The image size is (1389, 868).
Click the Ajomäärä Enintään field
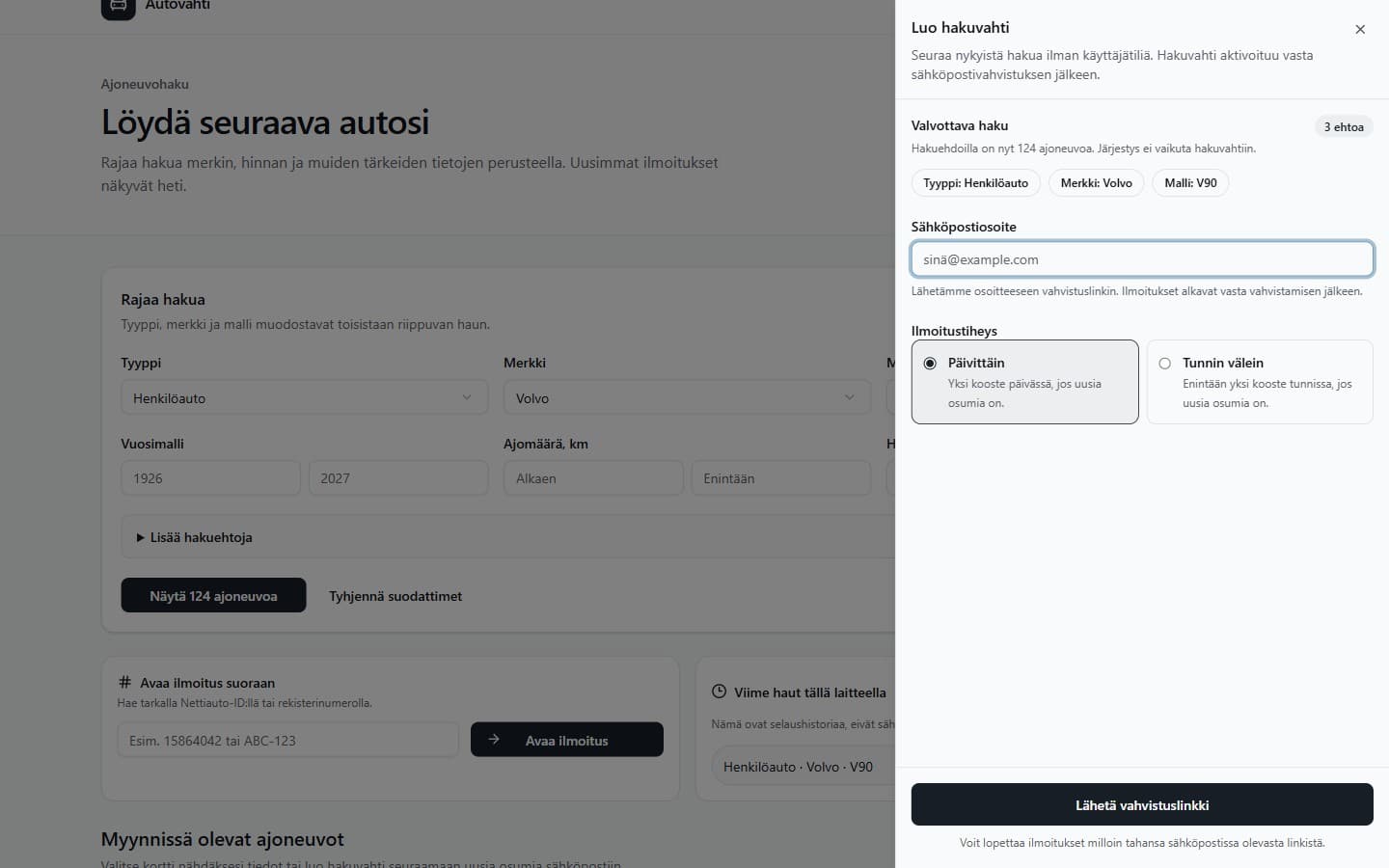pyautogui.click(x=781, y=478)
